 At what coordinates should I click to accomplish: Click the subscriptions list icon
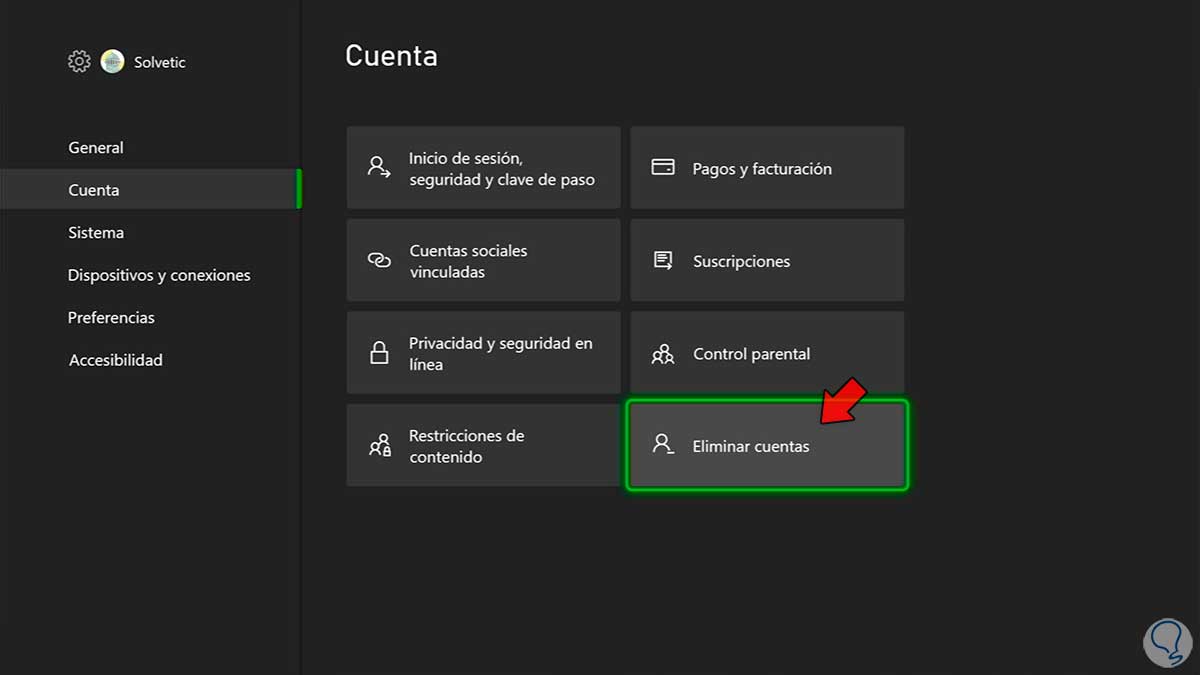click(663, 260)
